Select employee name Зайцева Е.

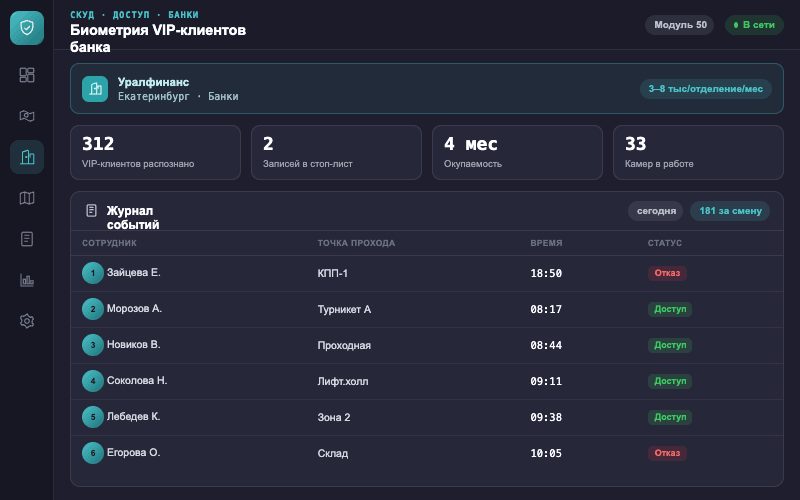pyautogui.click(x=134, y=272)
